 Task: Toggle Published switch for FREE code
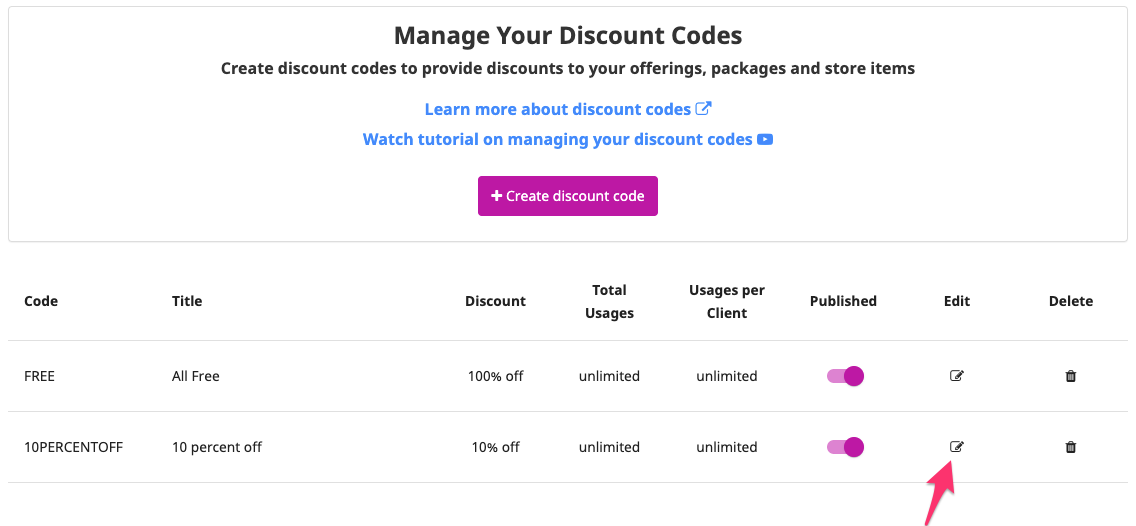pyautogui.click(x=845, y=376)
